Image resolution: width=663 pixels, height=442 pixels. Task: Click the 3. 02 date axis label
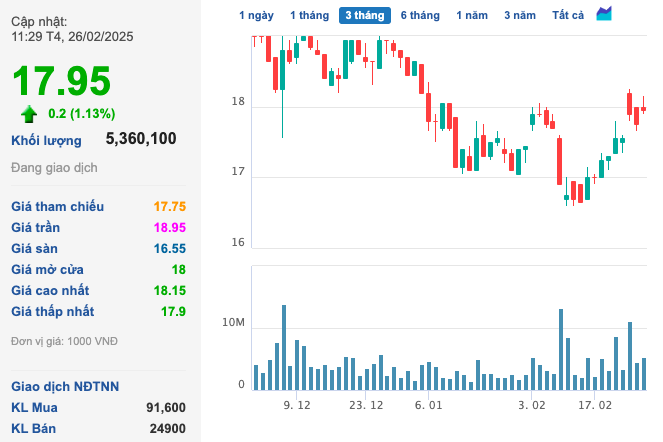[532, 405]
